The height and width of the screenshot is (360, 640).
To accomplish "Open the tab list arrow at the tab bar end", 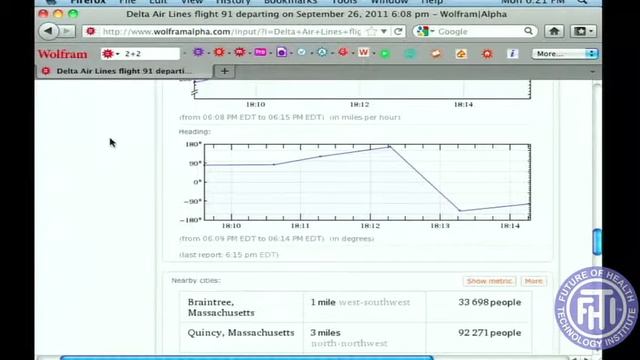I will click(593, 71).
